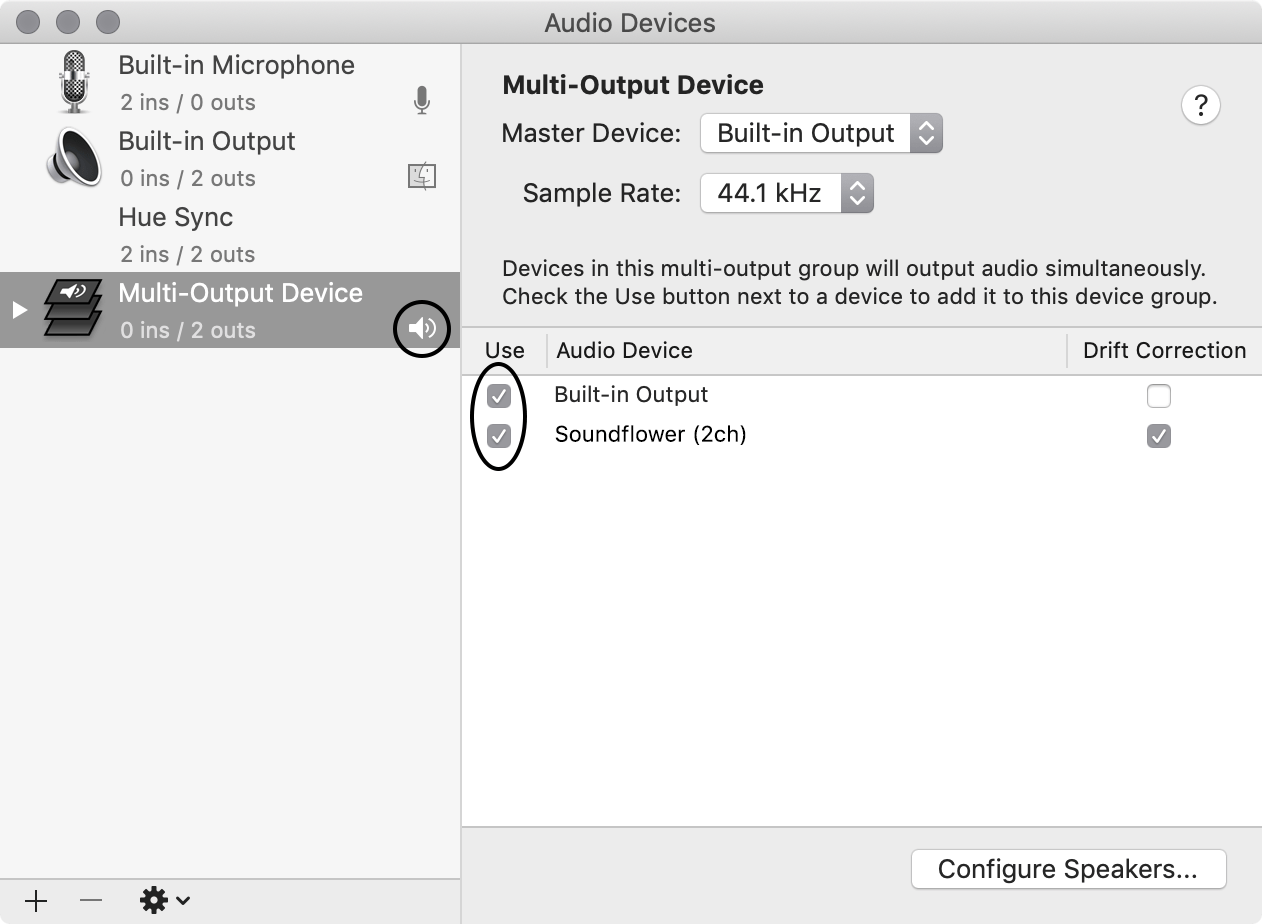Enable Drift Correction for Built-in Output

pos(1158,395)
